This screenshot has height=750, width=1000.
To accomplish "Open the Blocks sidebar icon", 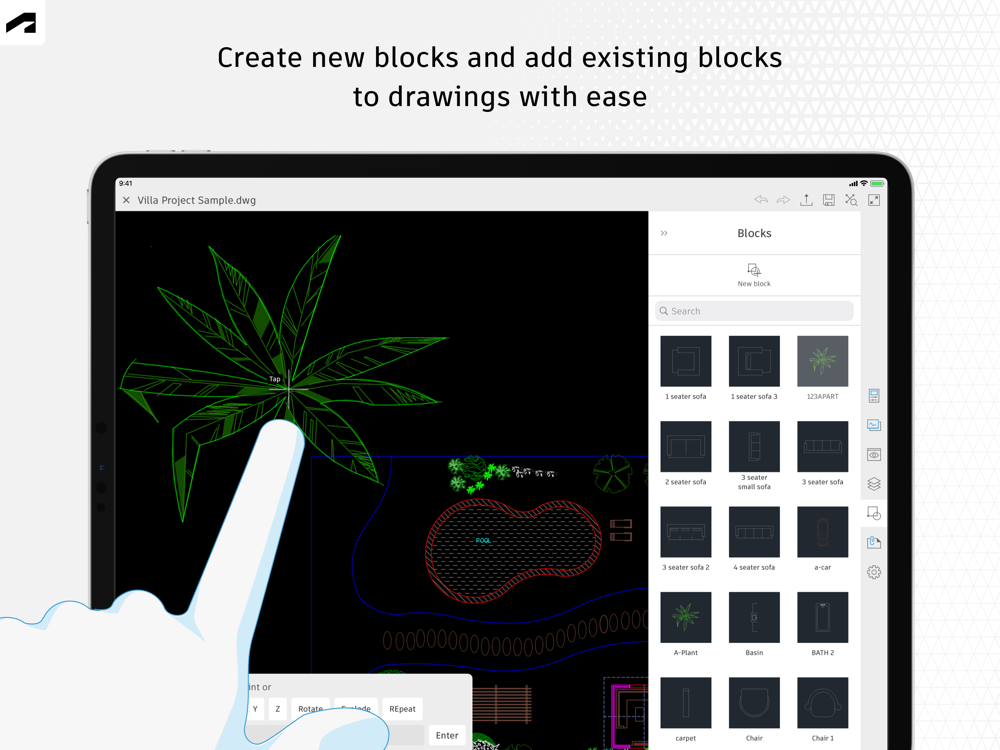I will (x=874, y=513).
